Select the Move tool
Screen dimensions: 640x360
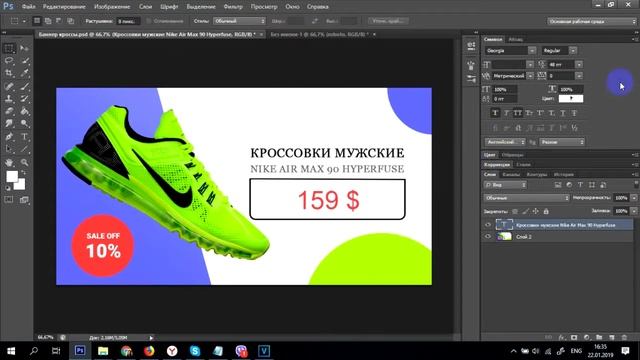(x=24, y=49)
